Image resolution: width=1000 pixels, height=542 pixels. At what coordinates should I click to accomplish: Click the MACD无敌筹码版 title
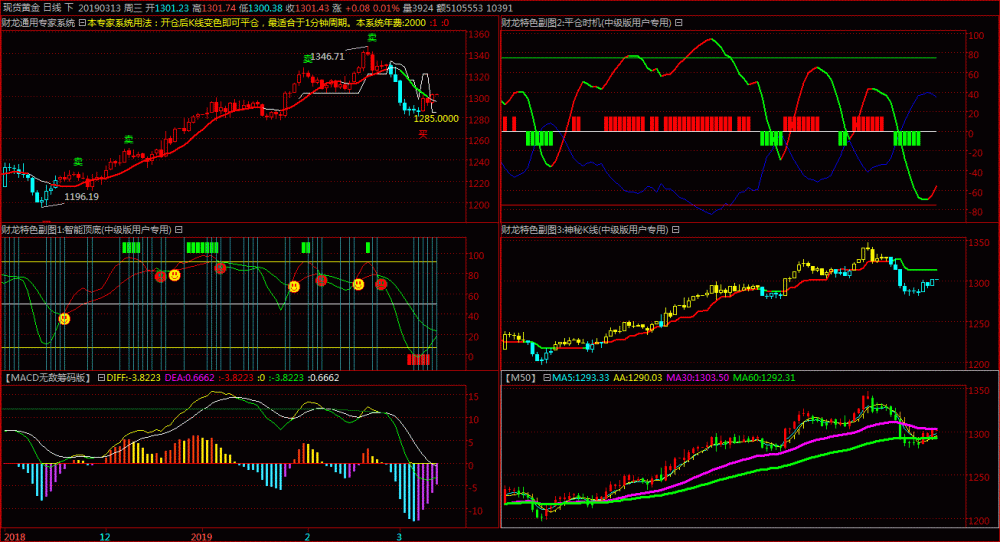point(48,377)
